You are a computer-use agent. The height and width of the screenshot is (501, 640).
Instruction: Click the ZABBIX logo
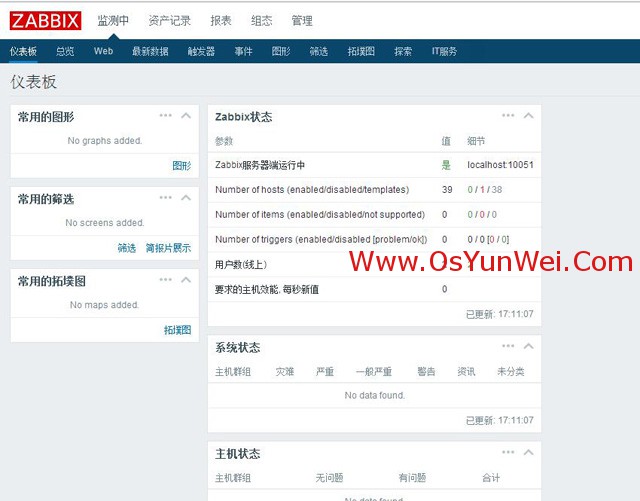(x=45, y=21)
